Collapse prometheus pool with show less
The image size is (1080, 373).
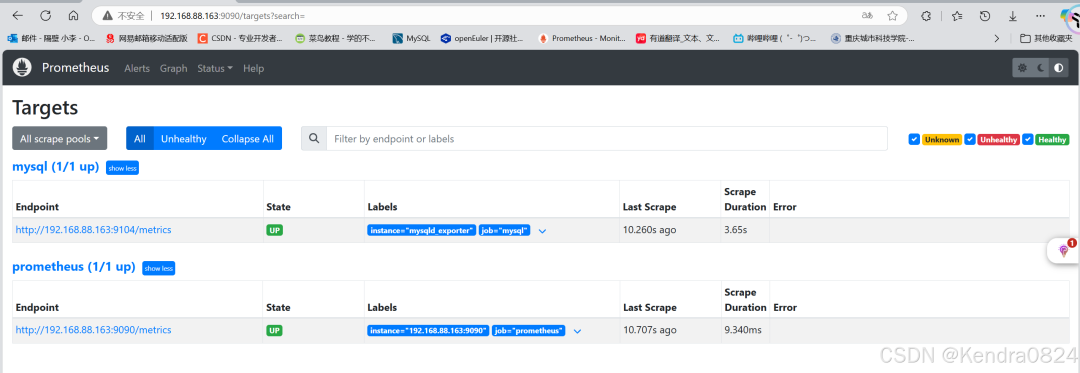[158, 268]
